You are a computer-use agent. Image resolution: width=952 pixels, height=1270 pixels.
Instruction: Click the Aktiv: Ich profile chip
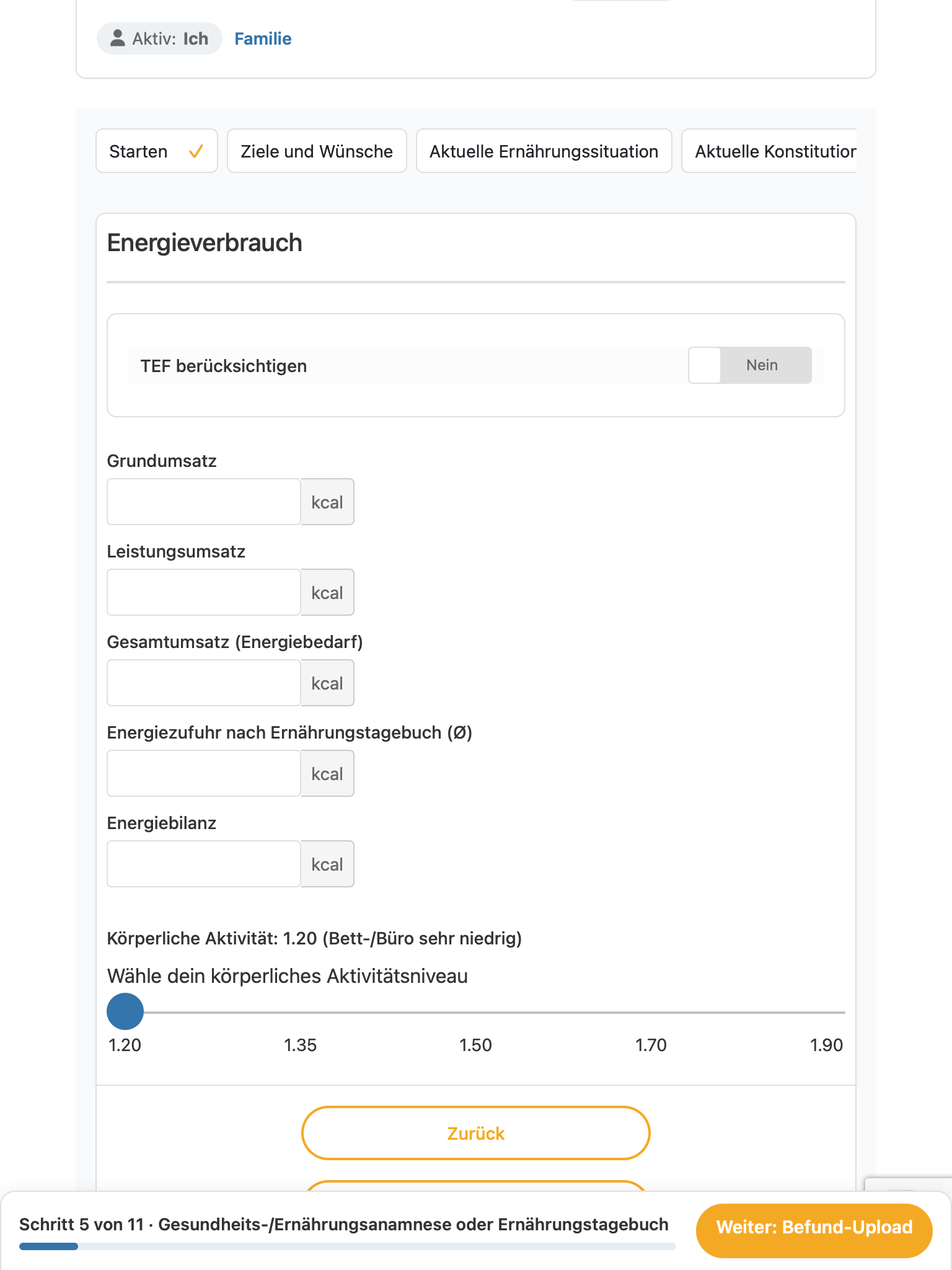(x=159, y=38)
